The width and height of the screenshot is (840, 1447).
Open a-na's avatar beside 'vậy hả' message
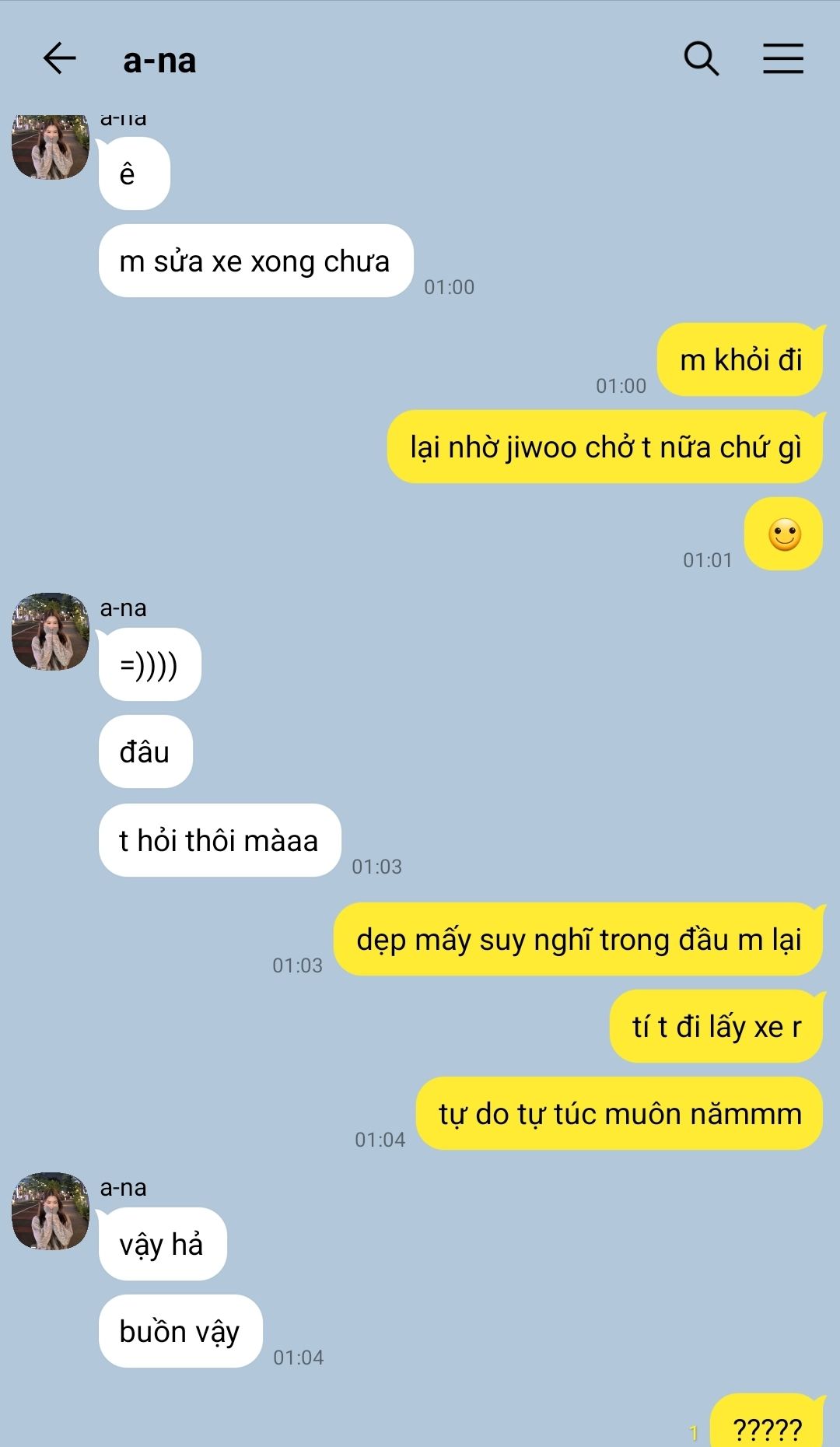pos(51,1211)
